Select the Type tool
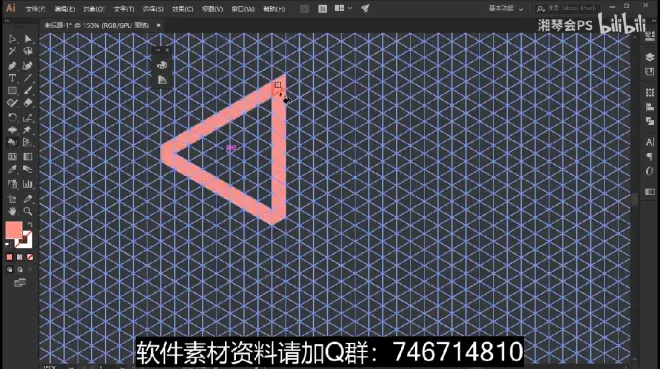660x369 pixels. [x=12, y=78]
